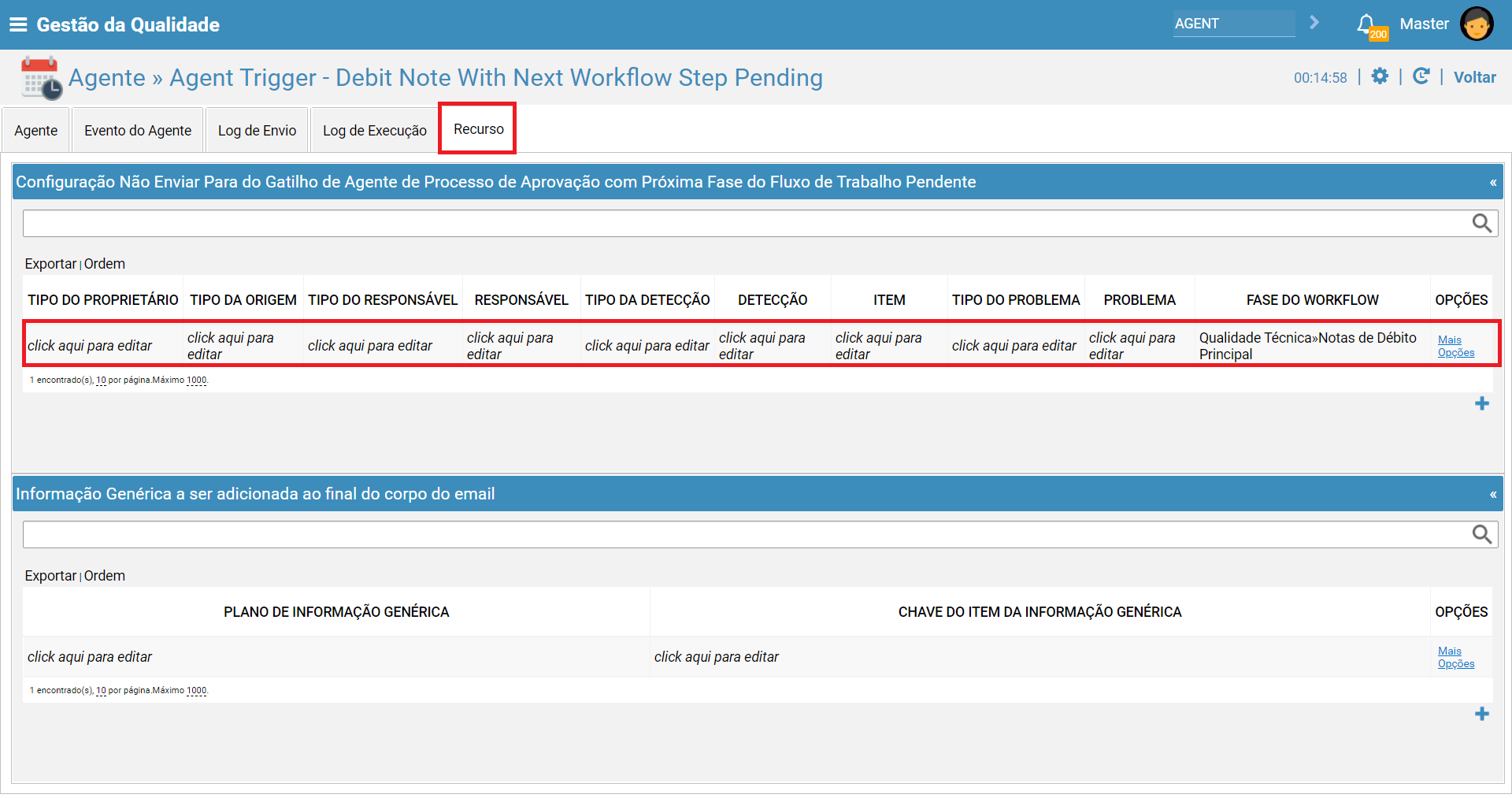
Task: Click the Agent calendar-clock icon
Action: [x=41, y=77]
